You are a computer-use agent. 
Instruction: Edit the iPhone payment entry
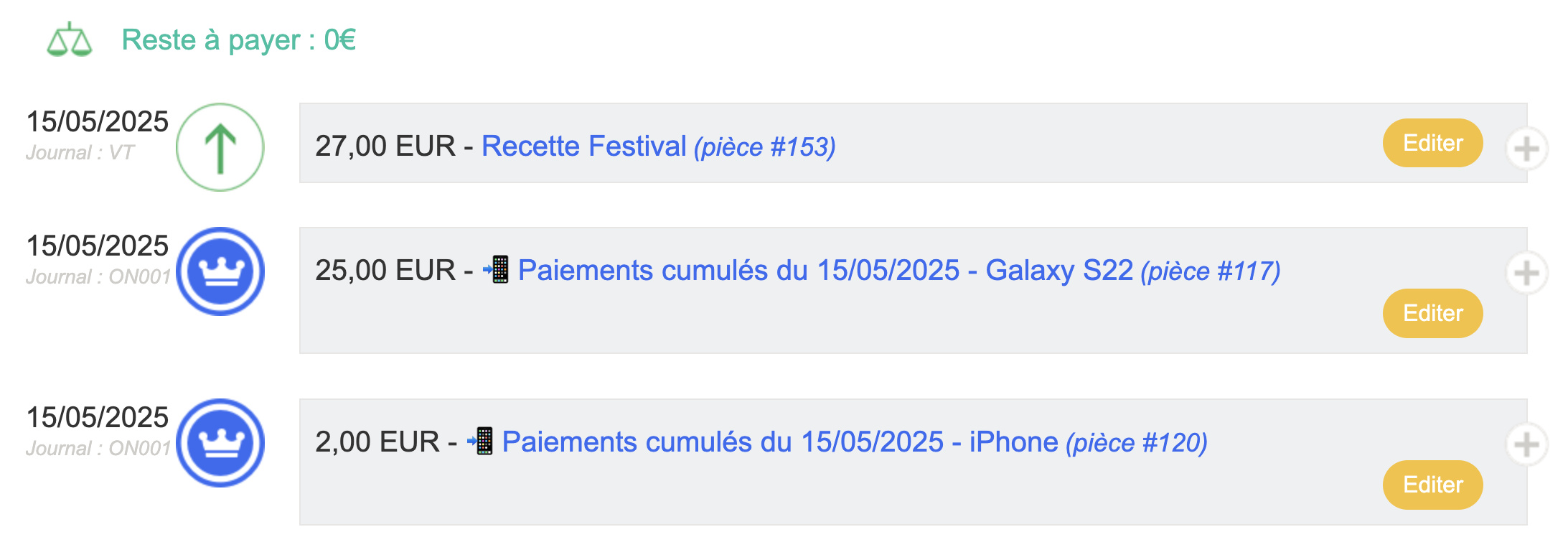click(x=1432, y=485)
